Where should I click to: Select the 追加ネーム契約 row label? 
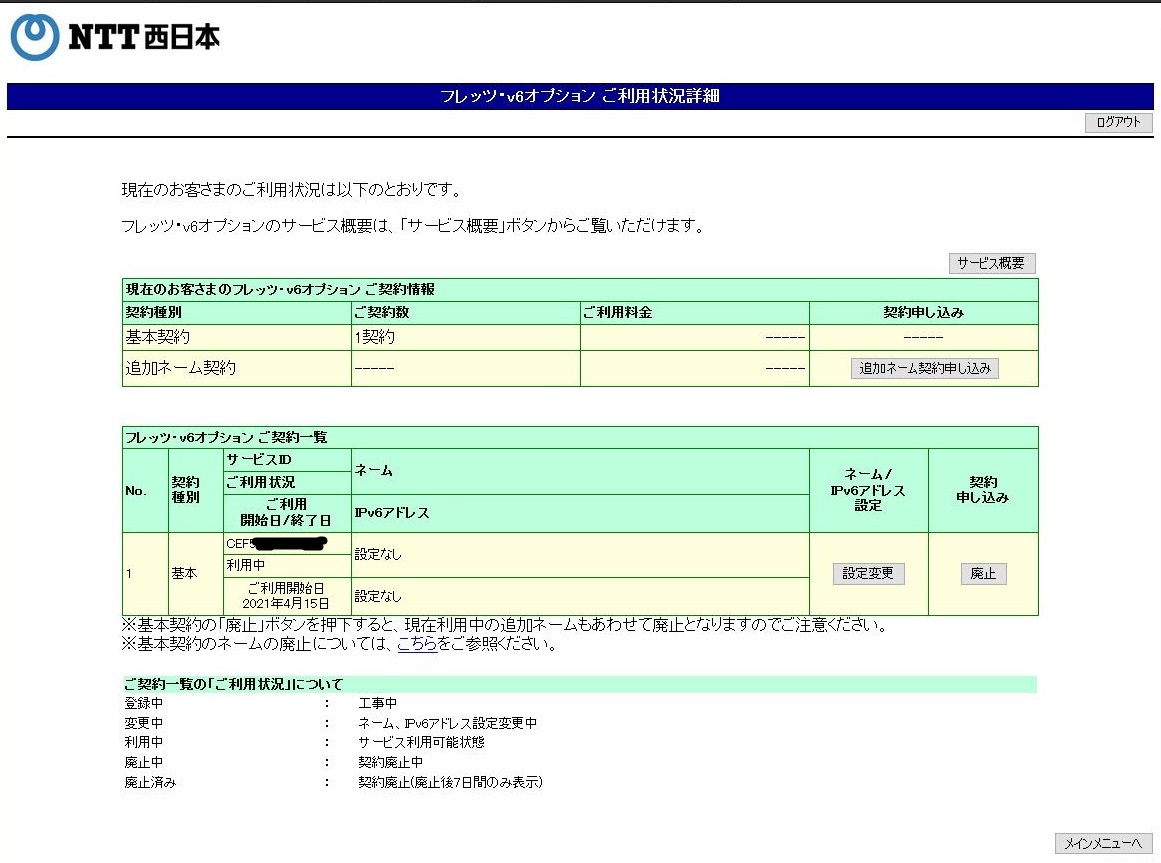coord(181,368)
